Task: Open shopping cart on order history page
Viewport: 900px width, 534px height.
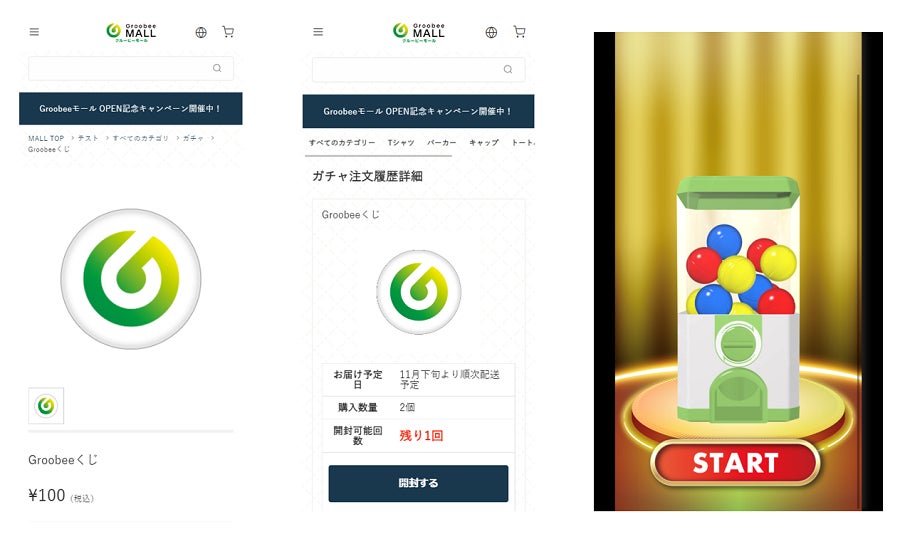Action: pyautogui.click(x=519, y=32)
